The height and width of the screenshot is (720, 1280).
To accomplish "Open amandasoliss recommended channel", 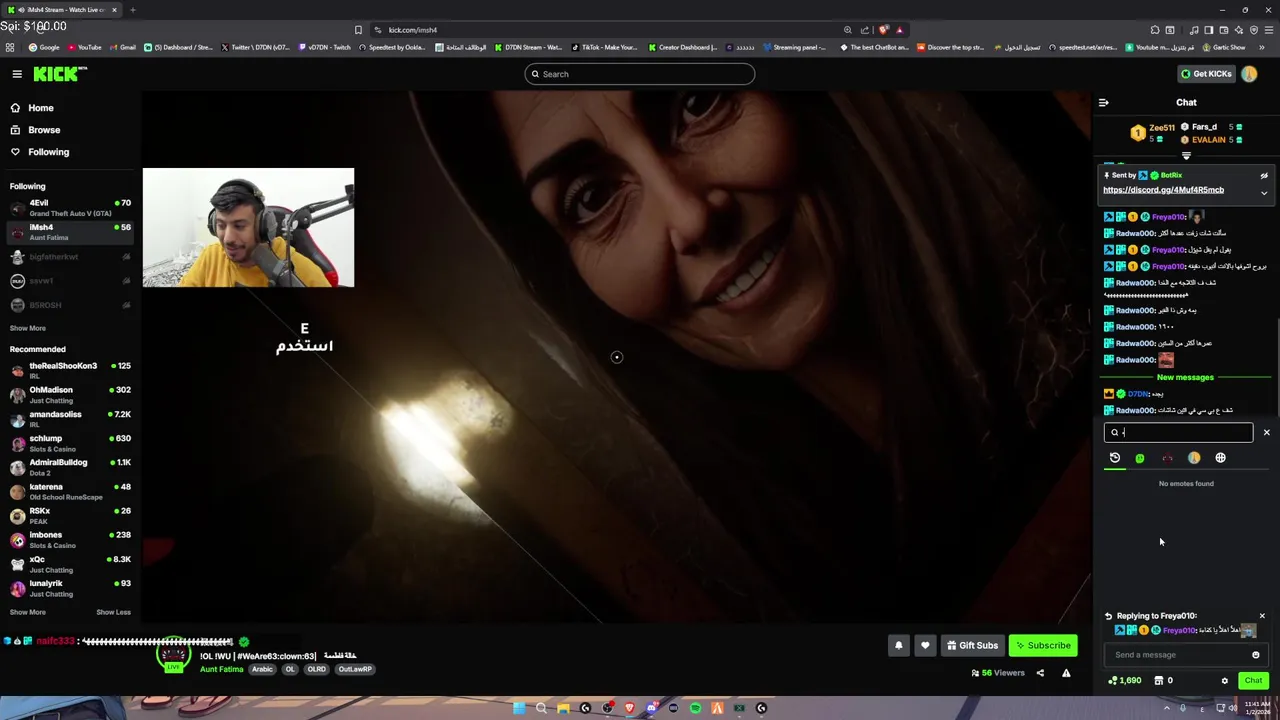I will (70, 418).
